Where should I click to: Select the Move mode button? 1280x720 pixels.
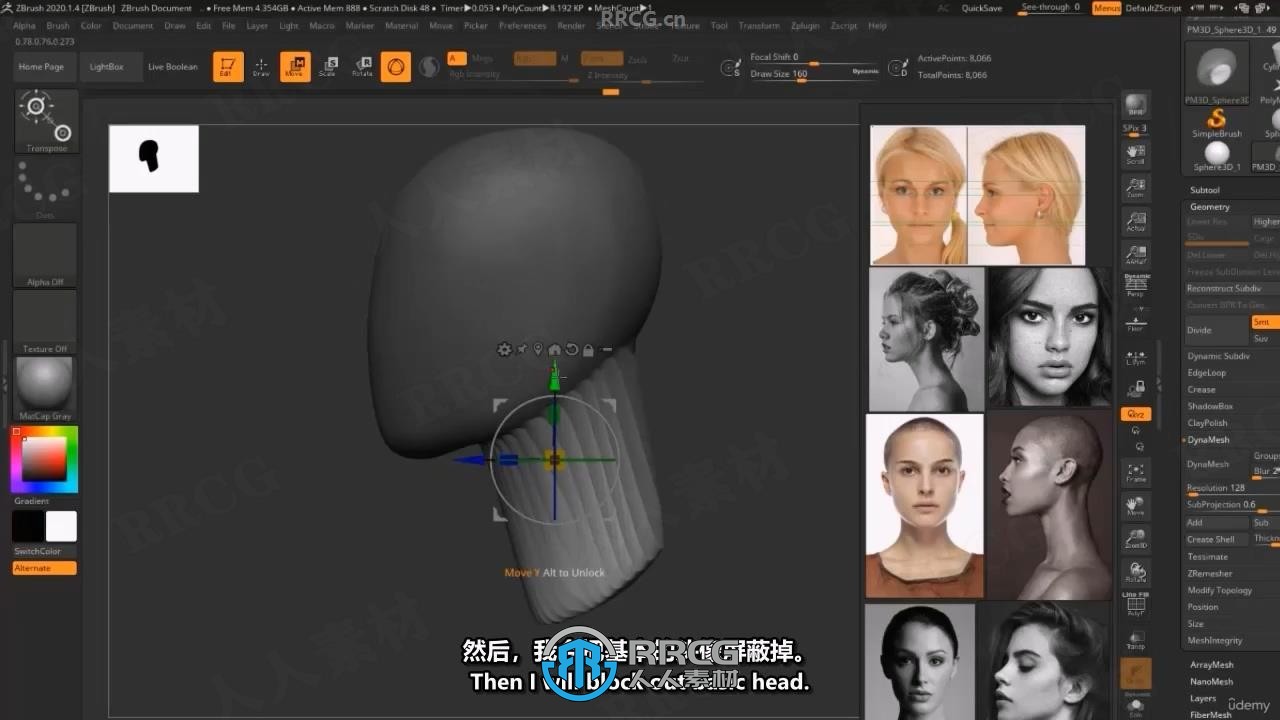[295, 67]
